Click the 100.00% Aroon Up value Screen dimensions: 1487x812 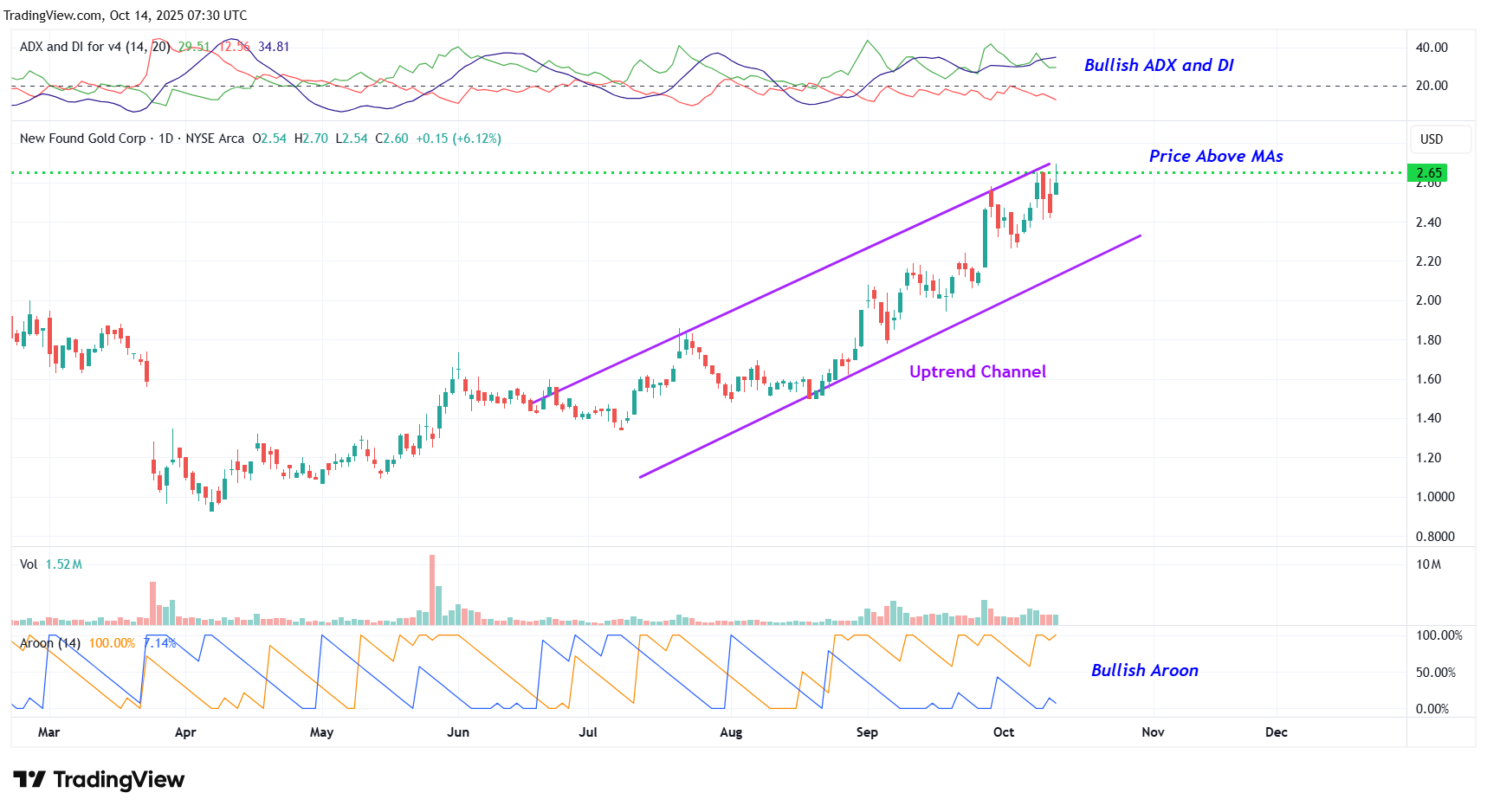tap(112, 643)
